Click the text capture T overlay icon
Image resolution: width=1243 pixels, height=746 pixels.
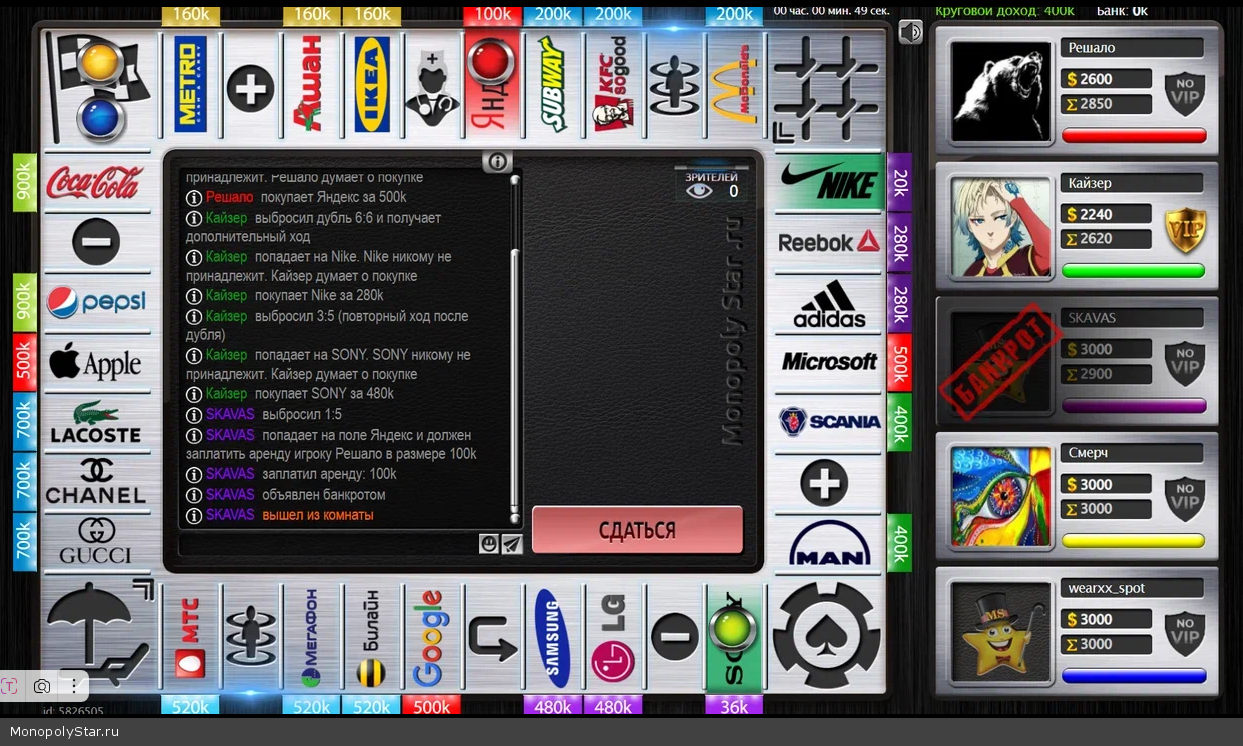click(11, 686)
